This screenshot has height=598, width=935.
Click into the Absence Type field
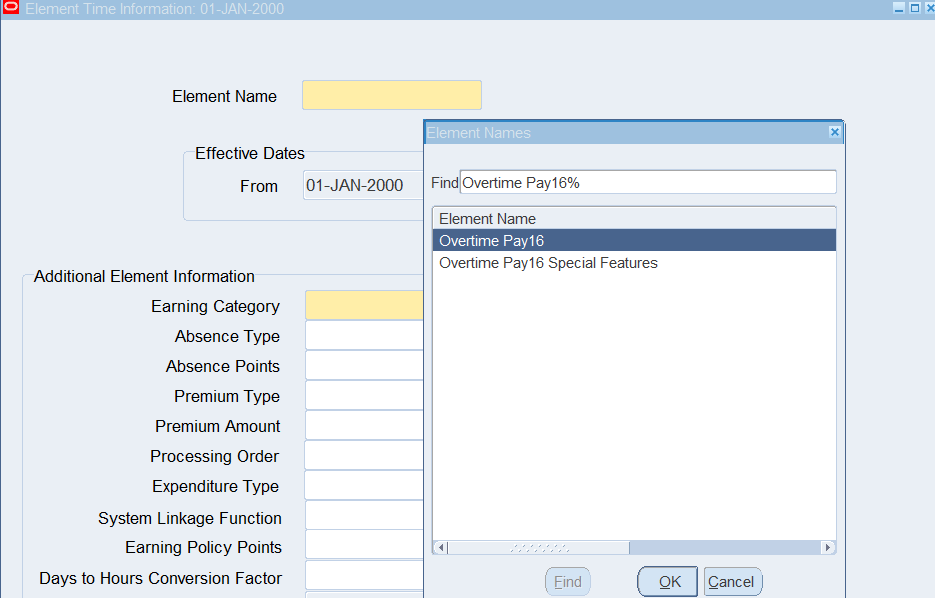point(364,336)
